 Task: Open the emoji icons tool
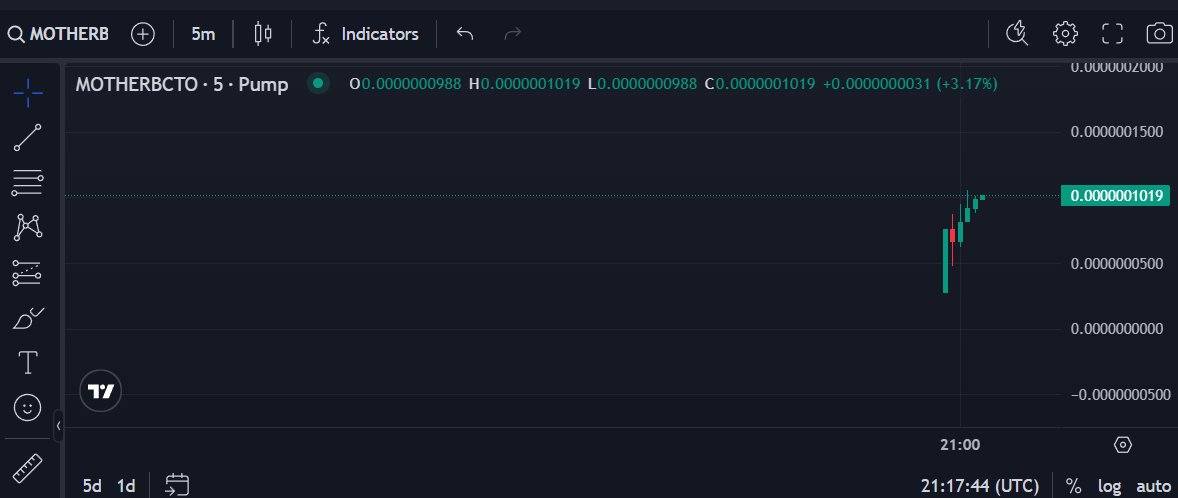pyautogui.click(x=28, y=407)
